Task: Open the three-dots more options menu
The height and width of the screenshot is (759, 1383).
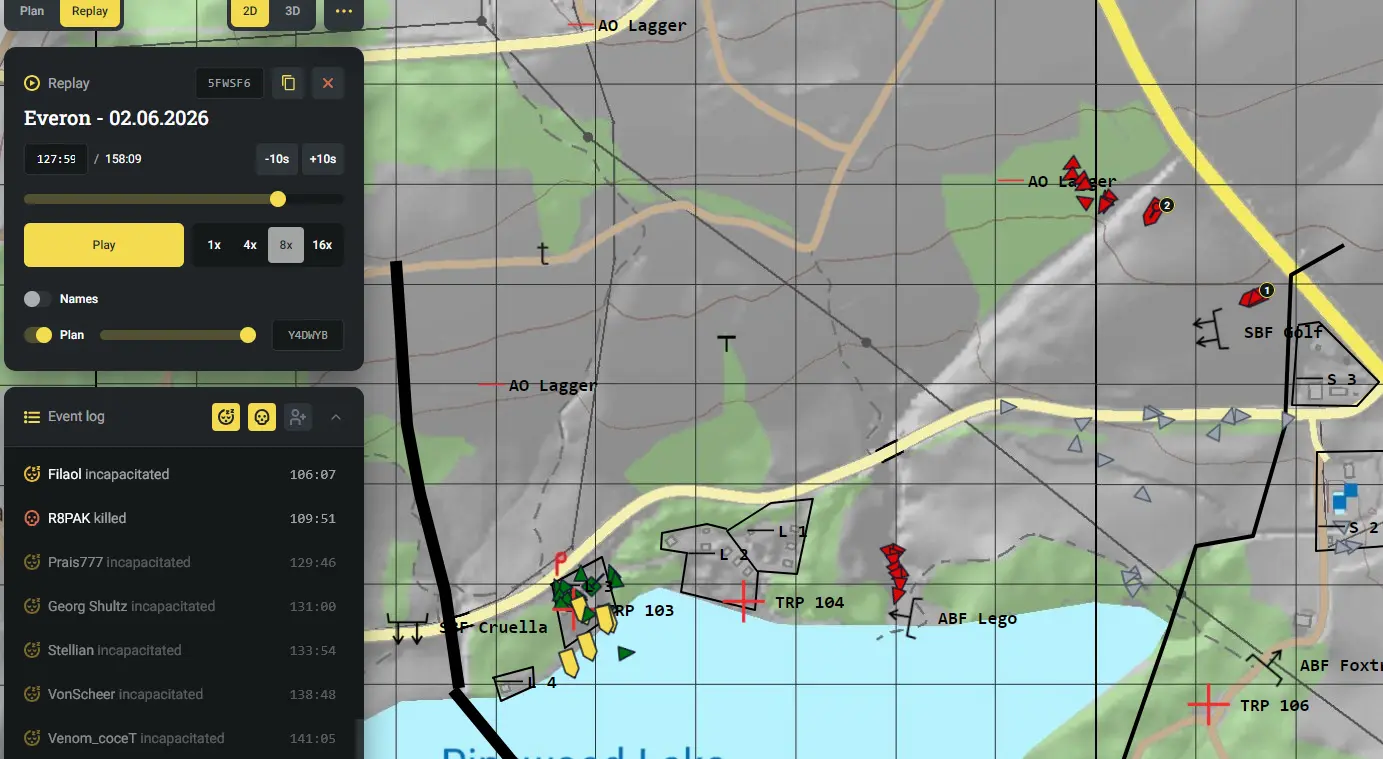Action: pos(344,11)
